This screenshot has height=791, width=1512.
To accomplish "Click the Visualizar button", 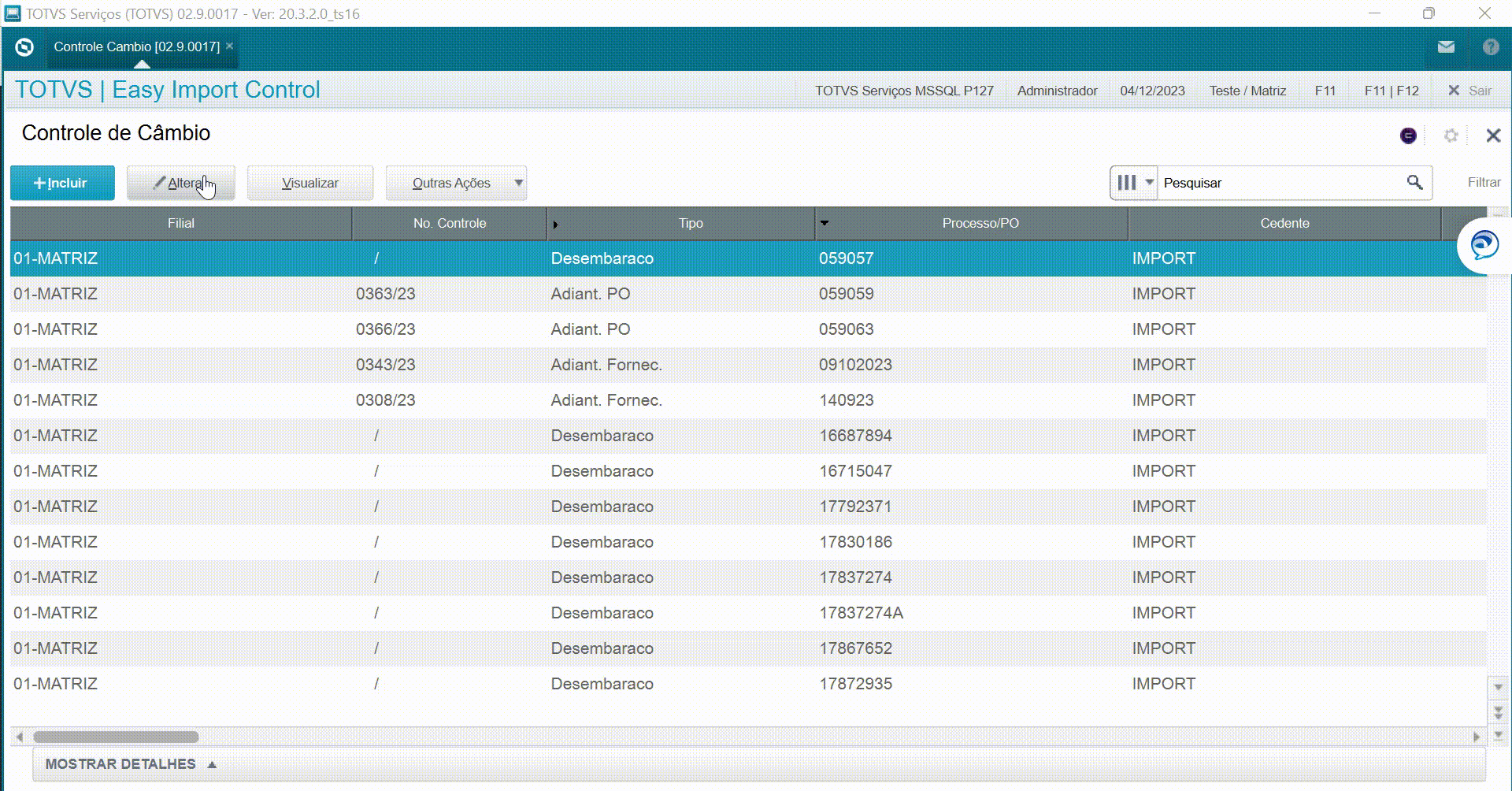I will [x=310, y=183].
